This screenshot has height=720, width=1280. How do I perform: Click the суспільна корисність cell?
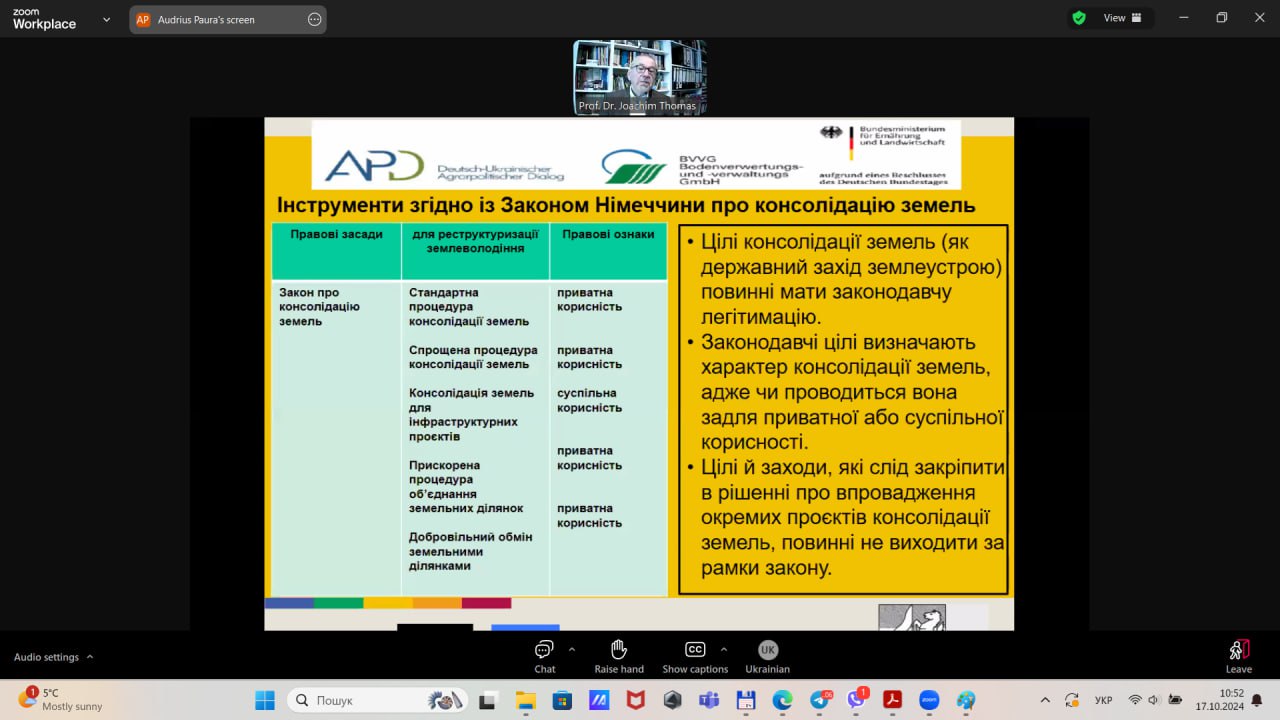pyautogui.click(x=589, y=400)
